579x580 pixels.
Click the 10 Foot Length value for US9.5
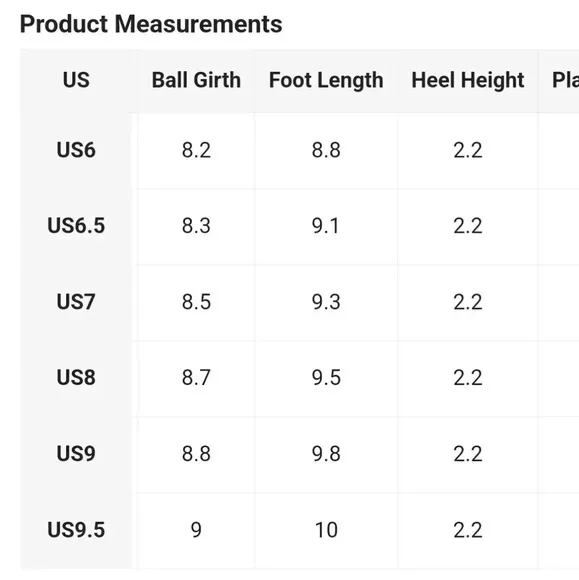click(326, 530)
